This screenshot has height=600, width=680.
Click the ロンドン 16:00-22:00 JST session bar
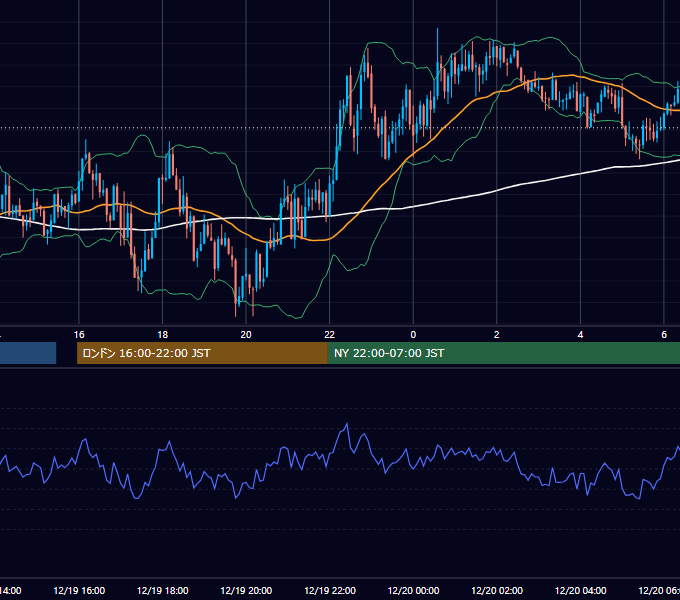[x=202, y=353]
